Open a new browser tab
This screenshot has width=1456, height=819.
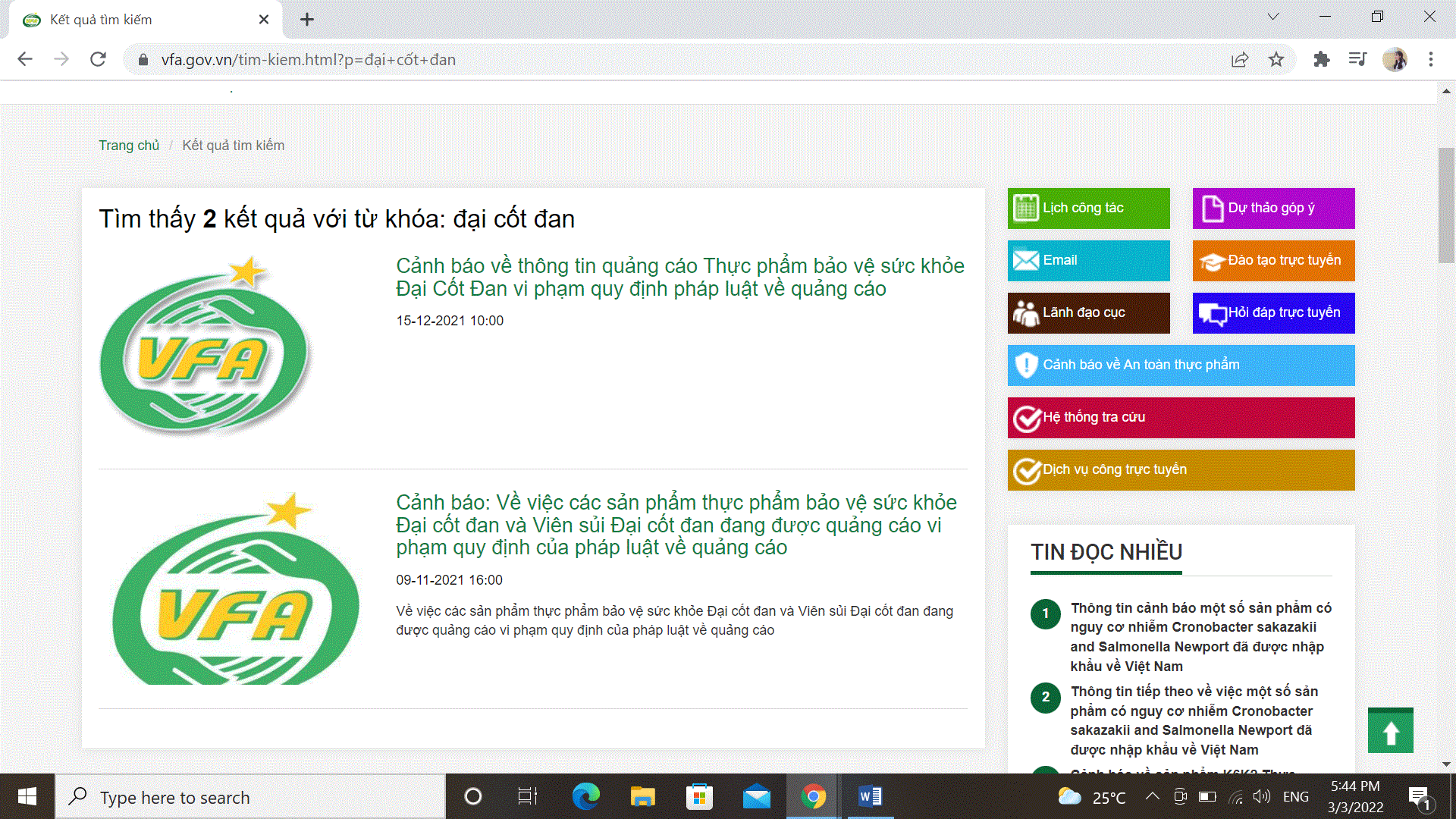[x=306, y=20]
